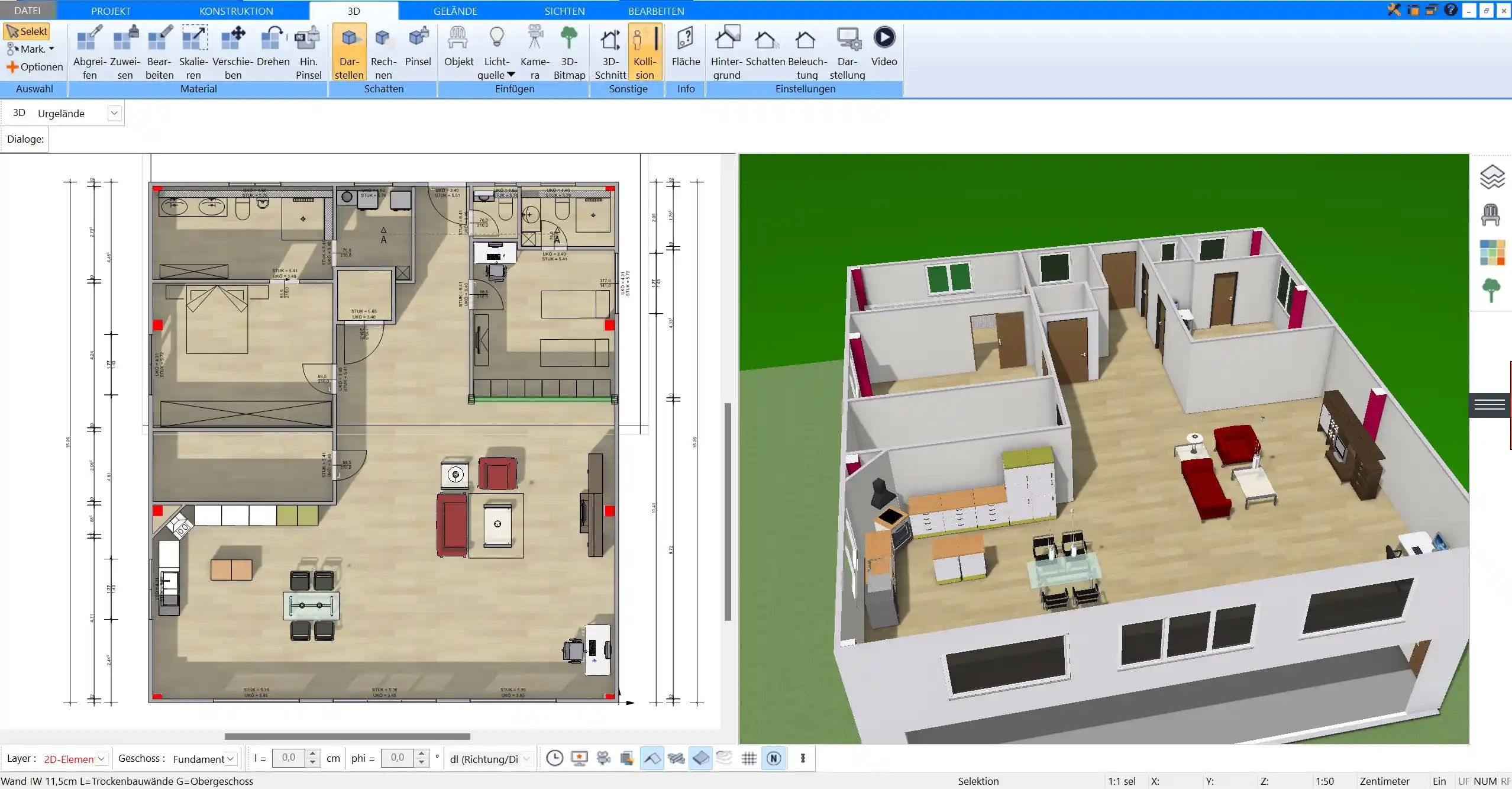
Task: Open the Lichtquelle dropdown
Action: coord(511,75)
